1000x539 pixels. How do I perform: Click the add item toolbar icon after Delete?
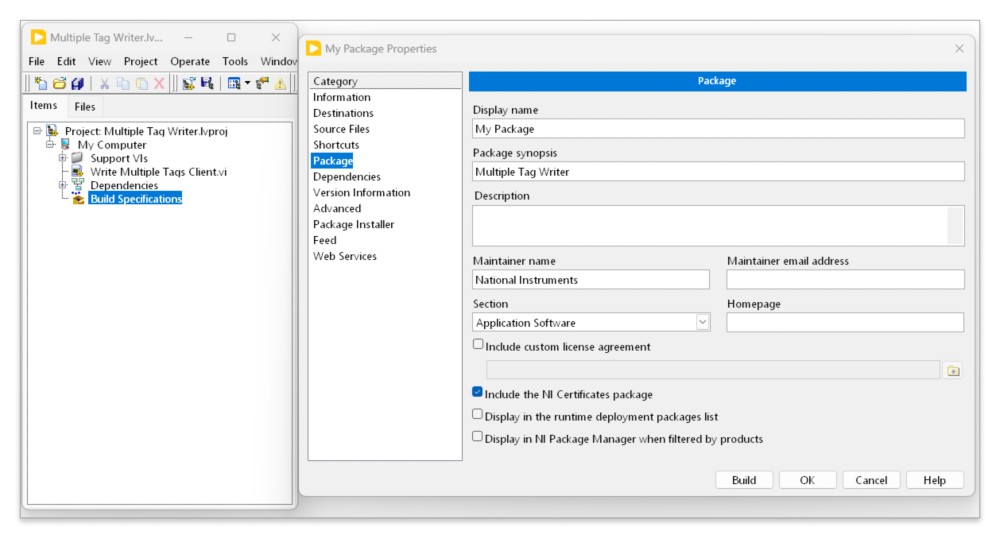[189, 83]
